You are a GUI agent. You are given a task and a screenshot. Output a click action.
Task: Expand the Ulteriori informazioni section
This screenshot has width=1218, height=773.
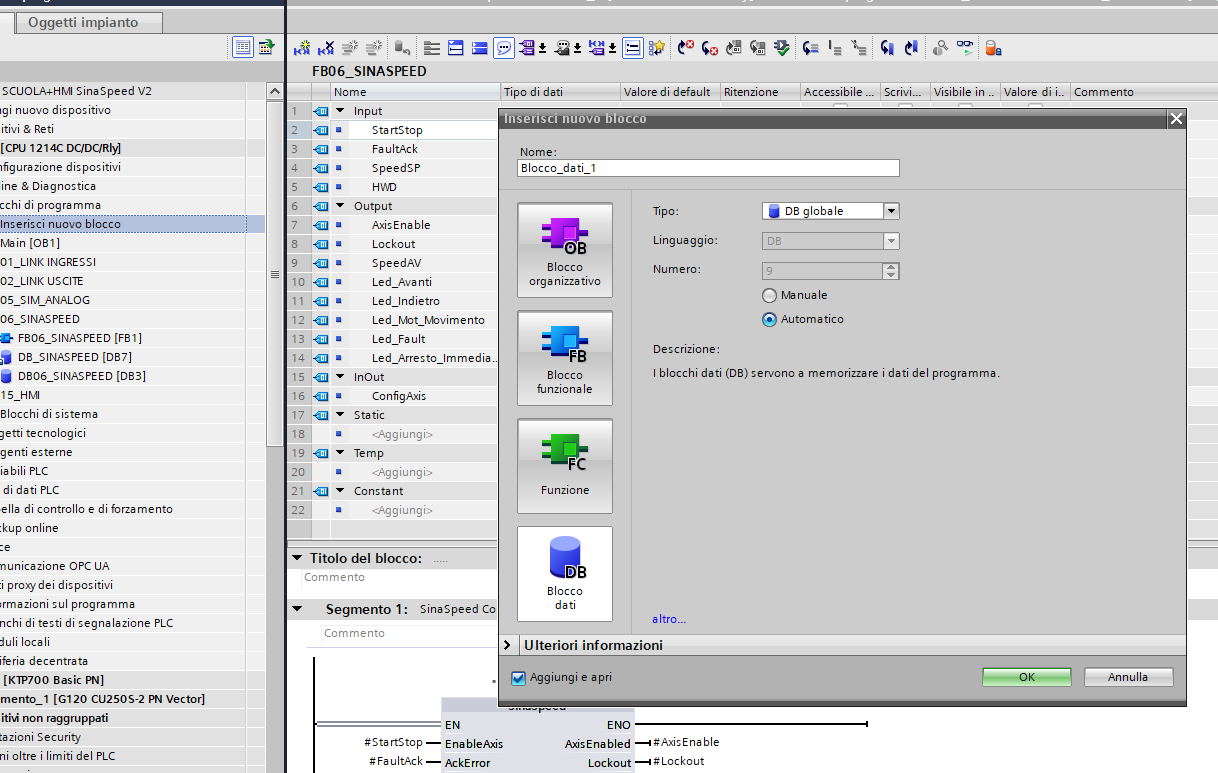508,646
